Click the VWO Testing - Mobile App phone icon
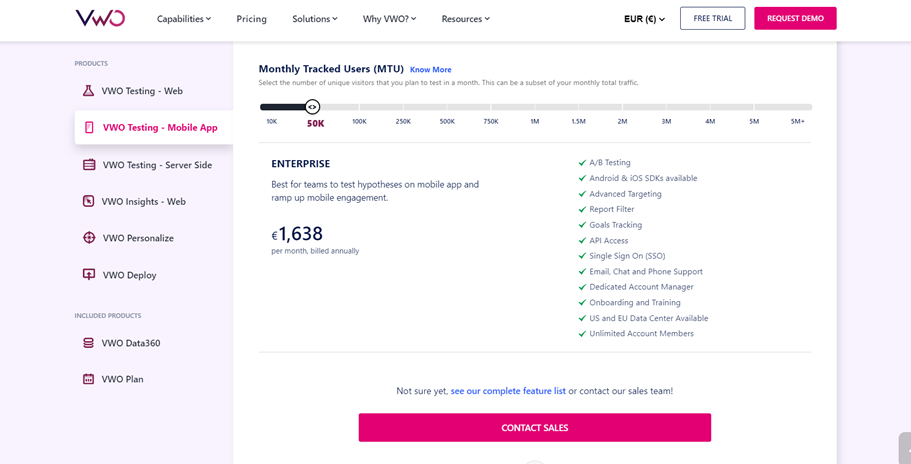Image resolution: width=911 pixels, height=464 pixels. coord(89,128)
